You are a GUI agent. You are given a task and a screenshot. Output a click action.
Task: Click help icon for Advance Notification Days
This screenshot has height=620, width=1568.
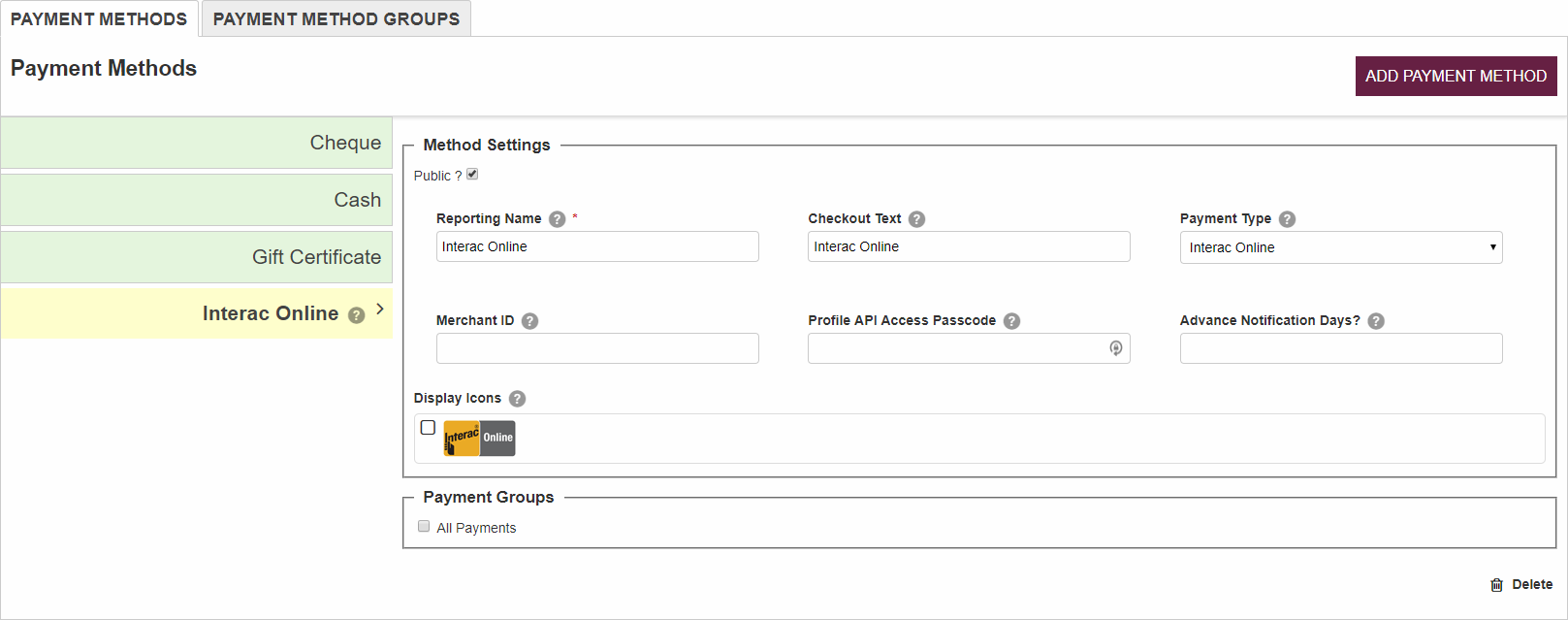(x=1376, y=321)
